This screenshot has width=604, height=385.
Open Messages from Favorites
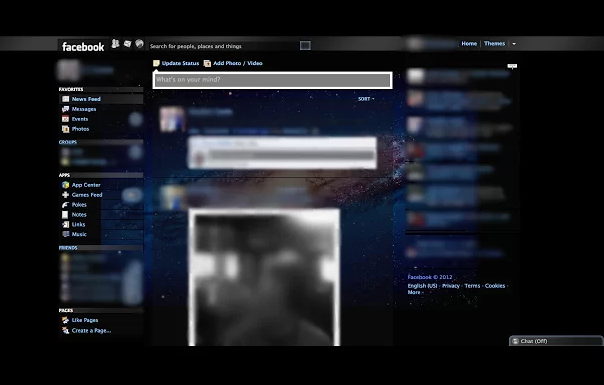point(84,109)
